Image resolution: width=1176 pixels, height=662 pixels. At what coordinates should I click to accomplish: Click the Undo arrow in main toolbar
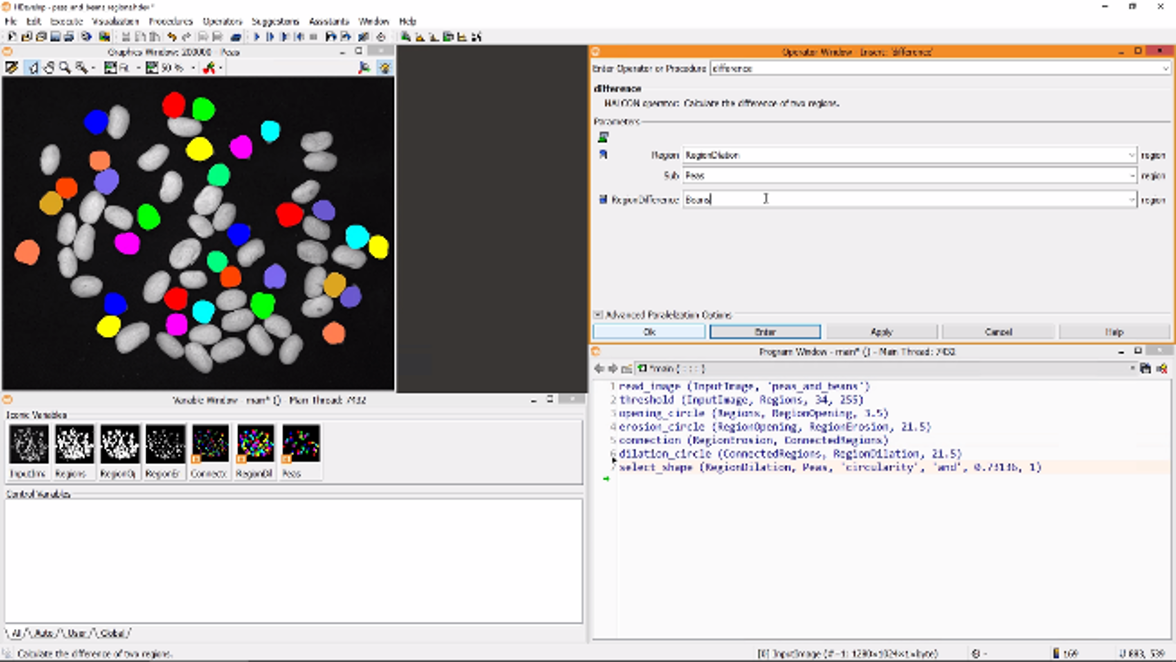coord(172,37)
